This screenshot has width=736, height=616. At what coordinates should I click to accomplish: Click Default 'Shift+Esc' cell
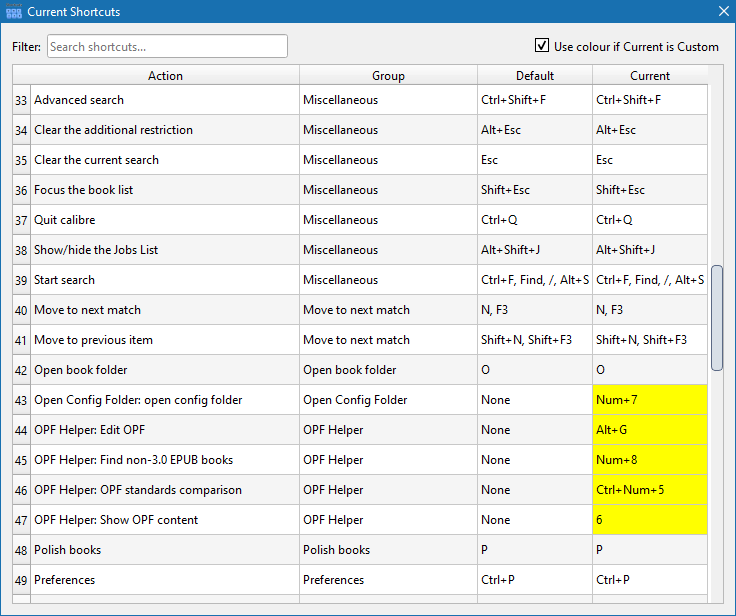535,190
